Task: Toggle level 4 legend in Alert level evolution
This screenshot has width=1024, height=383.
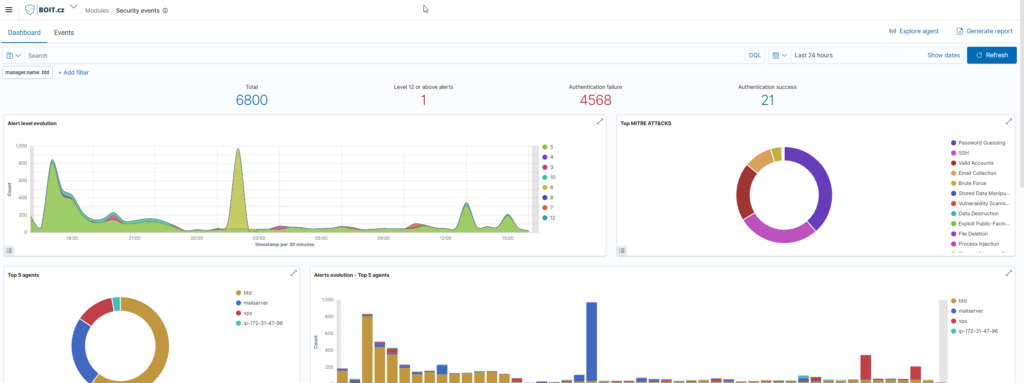Action: [x=549, y=157]
